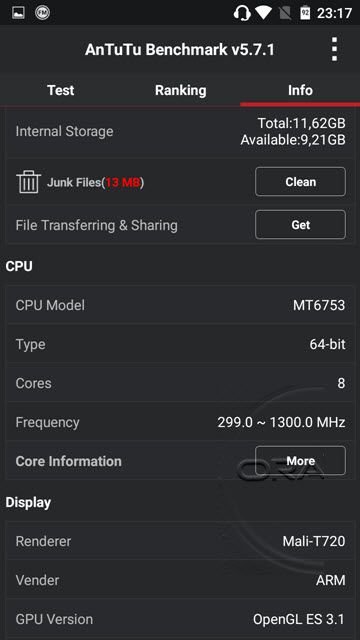Tap the clock showing 23:17
Image resolution: width=360 pixels, height=640 pixels.
tap(334, 13)
